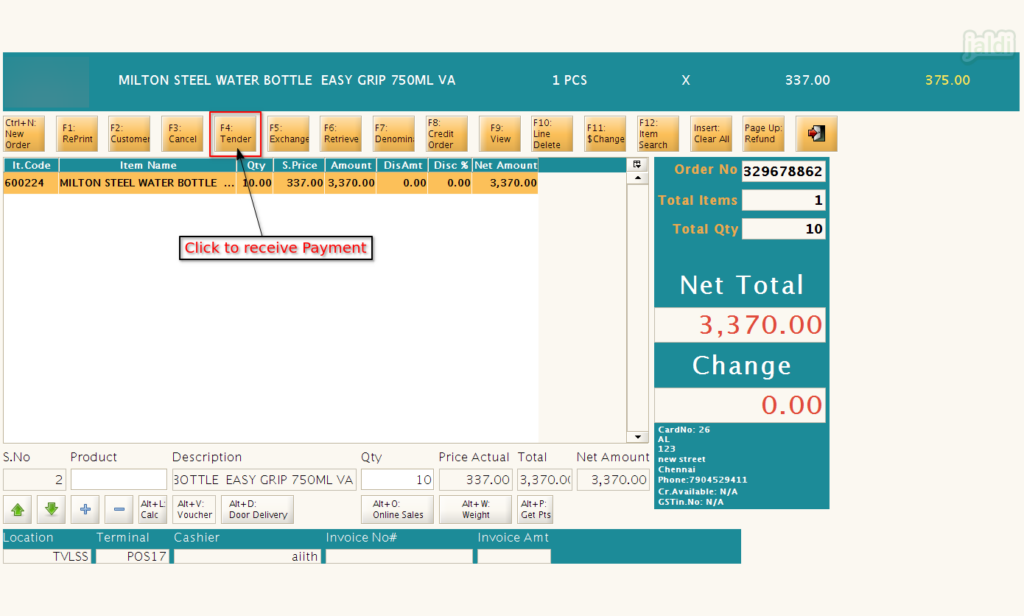The image size is (1024, 616).
Task: Click the table column chooser icon
Action: pos(637,165)
